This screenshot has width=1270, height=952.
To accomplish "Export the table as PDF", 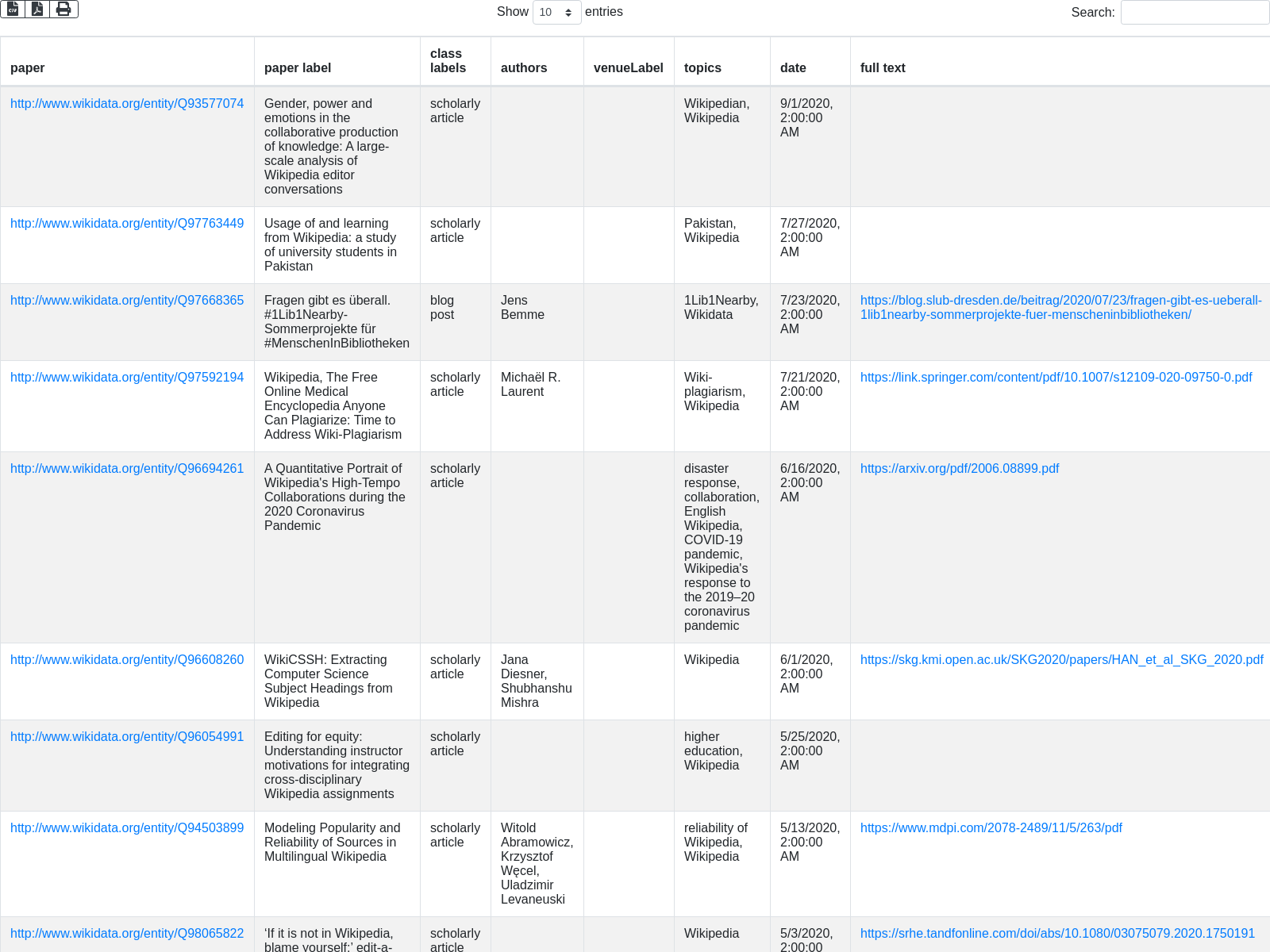I will coord(37,9).
